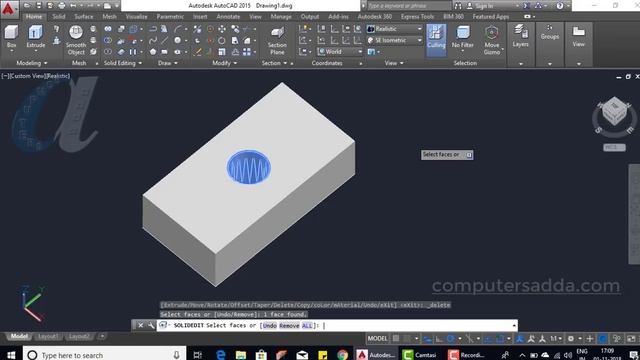Open the World UCS dropdown
640x360 pixels.
pos(340,52)
